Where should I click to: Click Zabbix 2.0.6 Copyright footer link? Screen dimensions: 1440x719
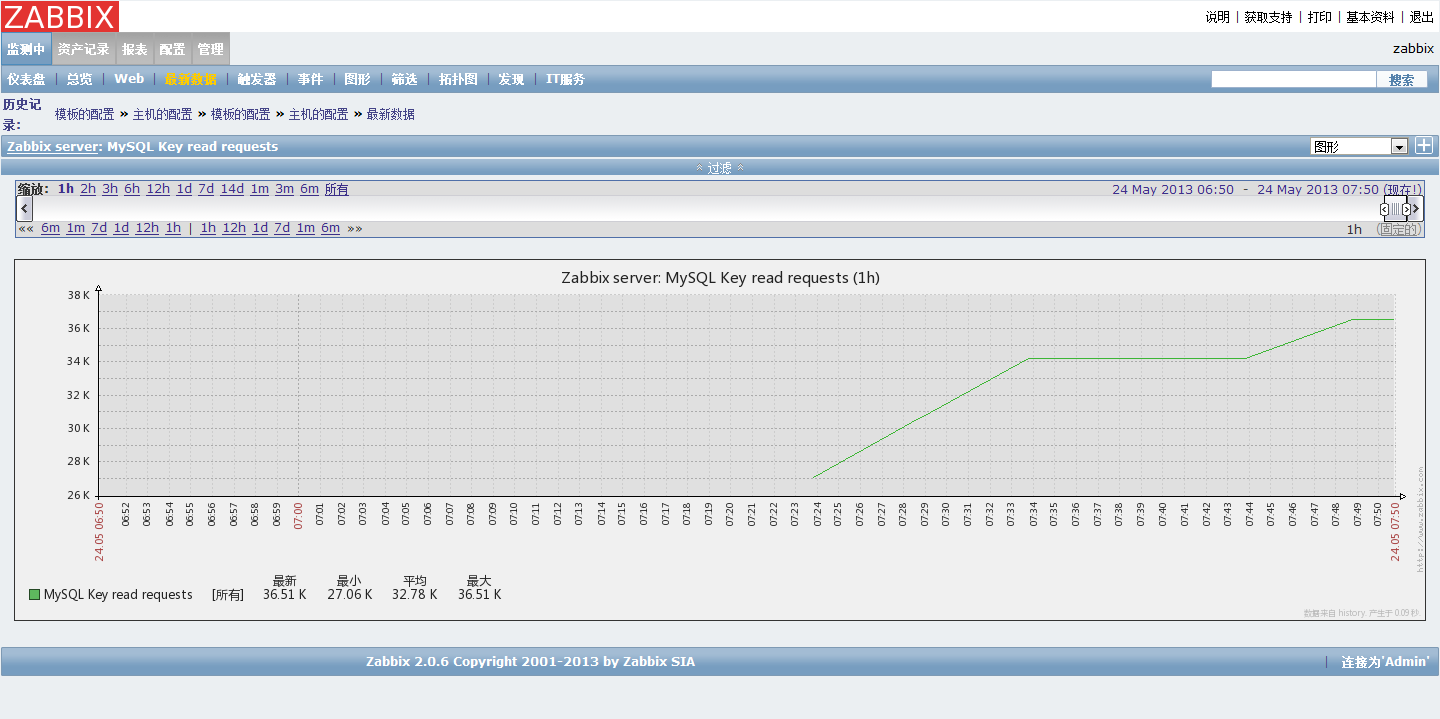tap(530, 661)
